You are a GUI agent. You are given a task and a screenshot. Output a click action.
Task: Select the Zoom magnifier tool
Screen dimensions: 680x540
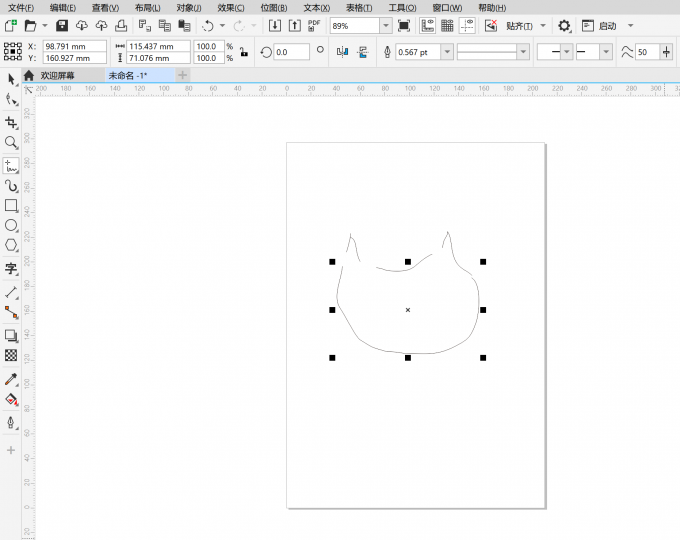click(11, 143)
